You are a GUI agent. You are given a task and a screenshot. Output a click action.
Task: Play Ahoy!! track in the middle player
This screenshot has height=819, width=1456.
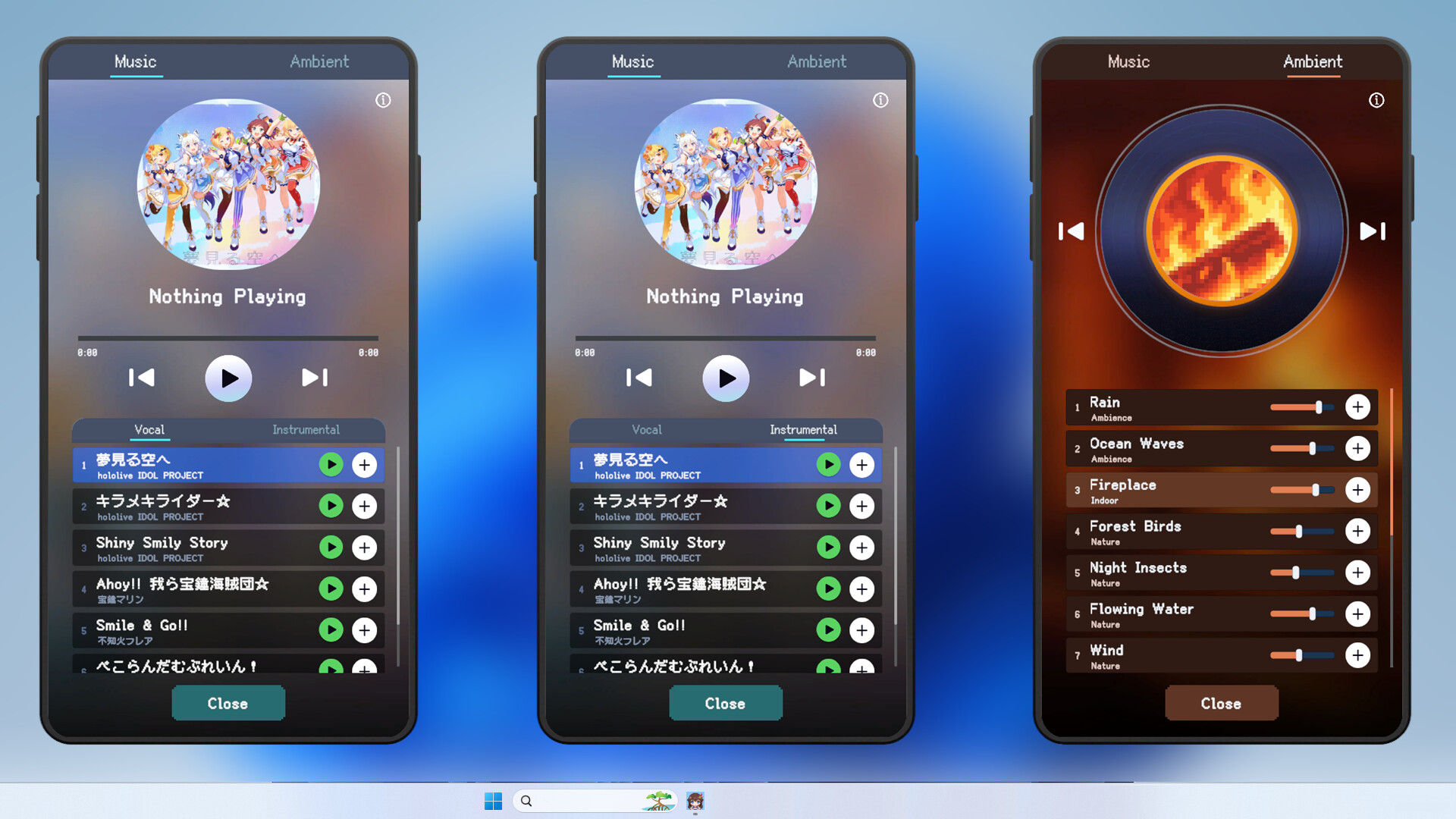828,588
